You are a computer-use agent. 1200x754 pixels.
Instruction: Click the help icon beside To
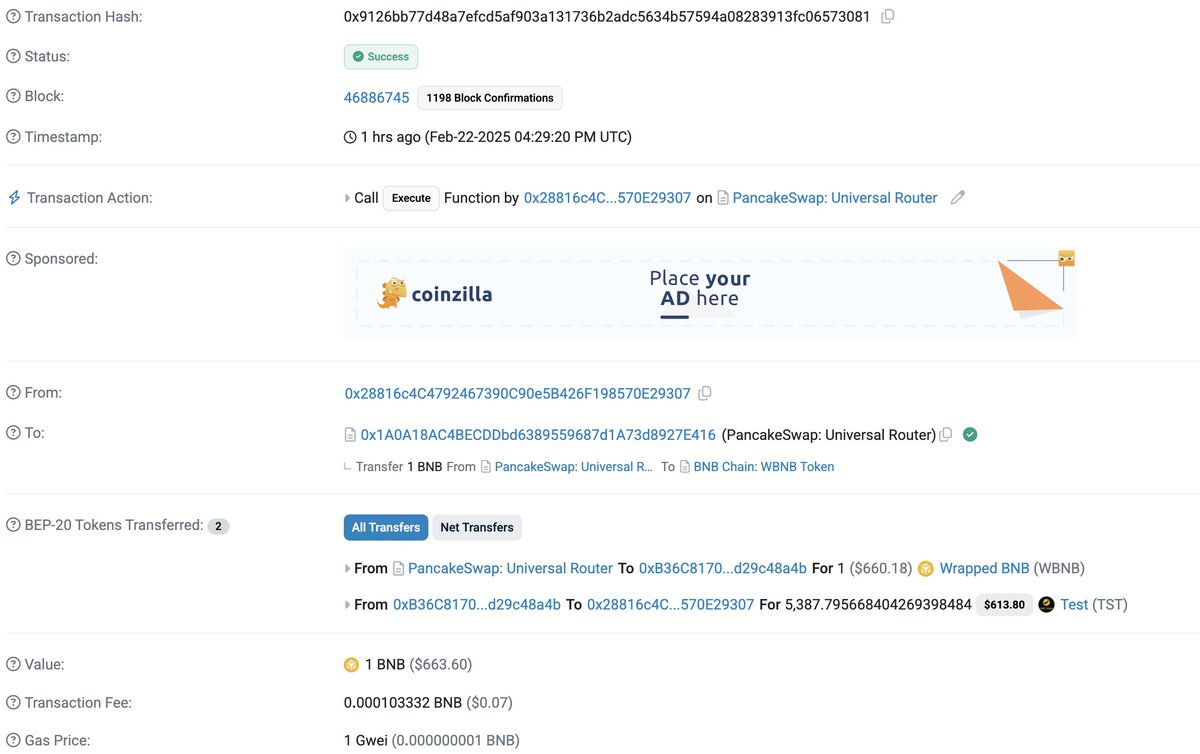point(13,433)
